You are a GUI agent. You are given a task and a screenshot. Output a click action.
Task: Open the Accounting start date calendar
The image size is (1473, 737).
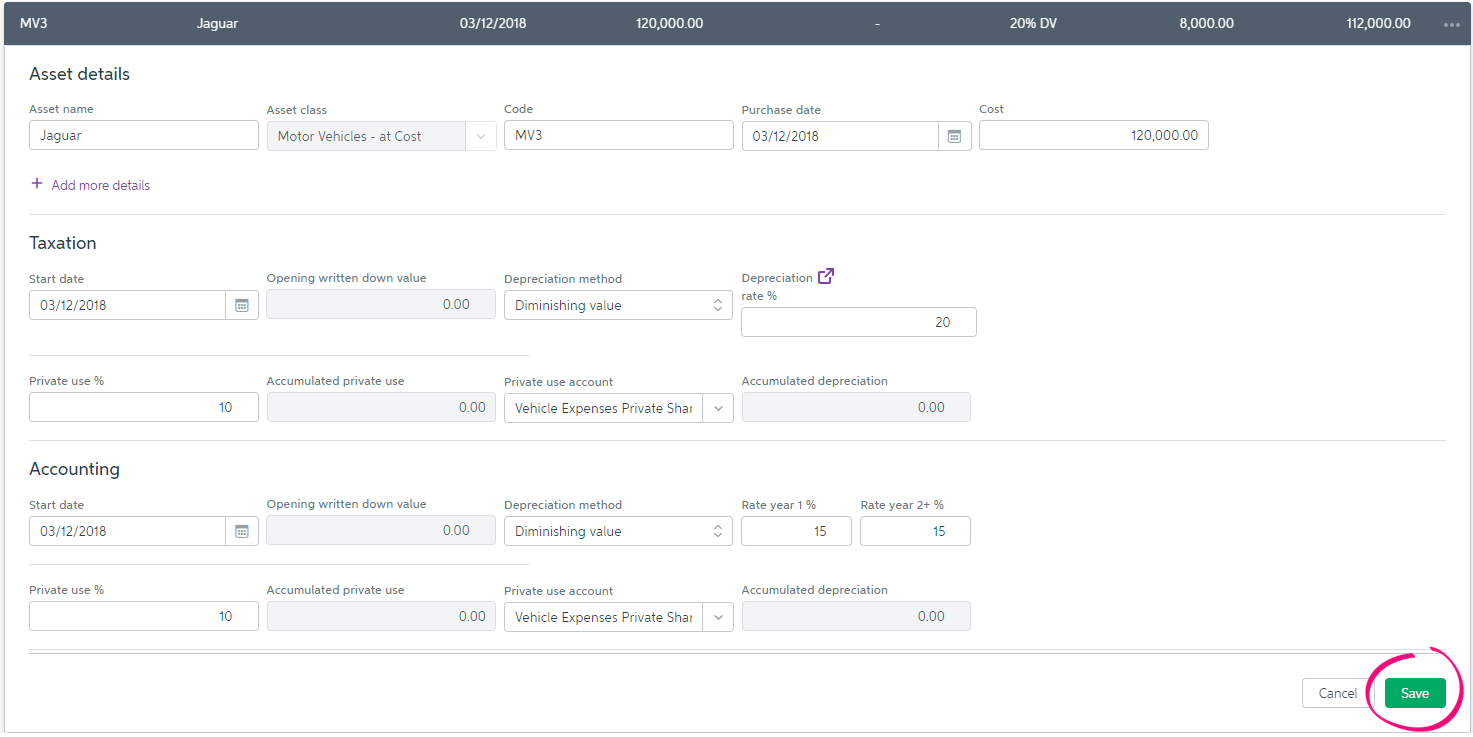pos(241,531)
